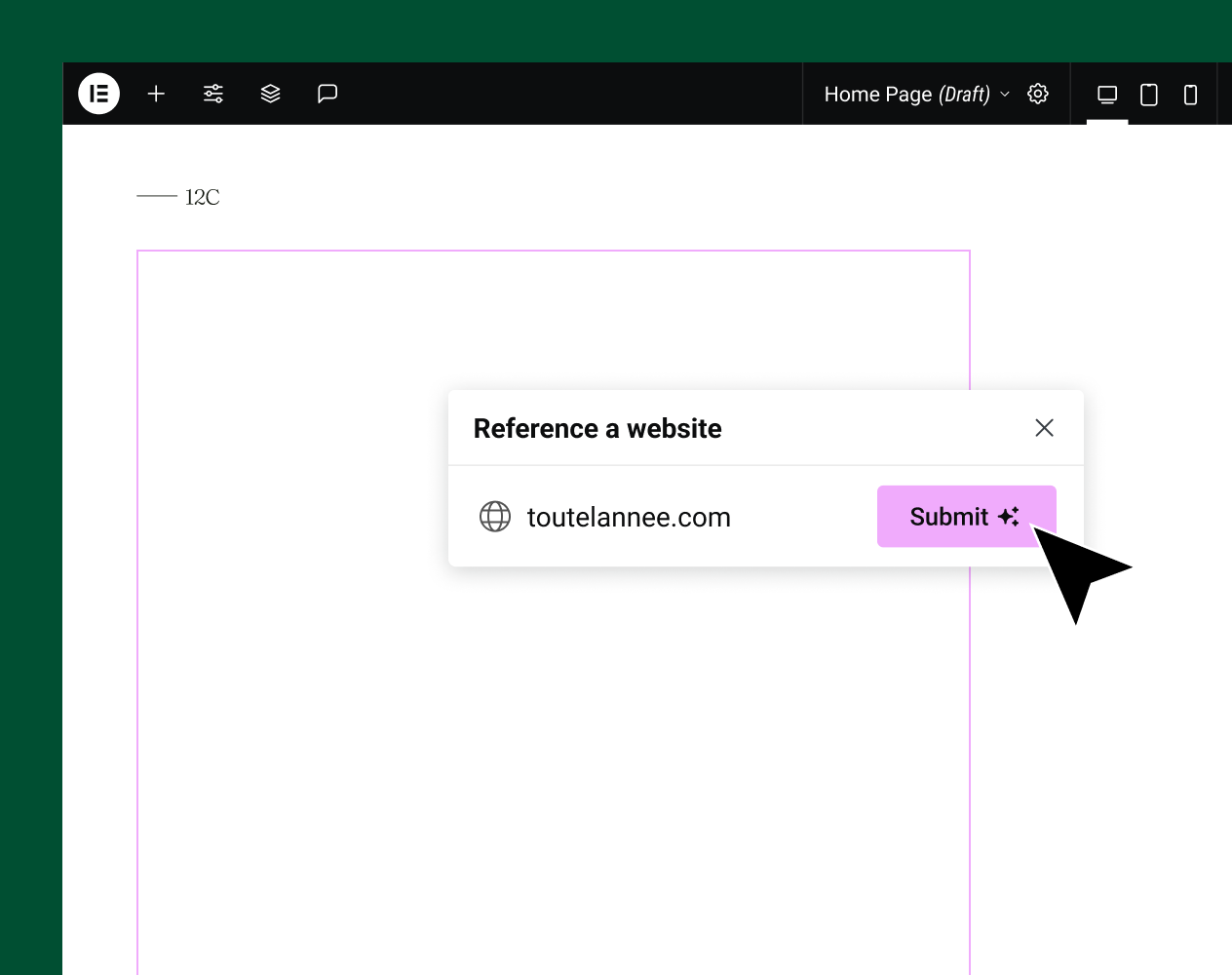1232x975 pixels.
Task: Click the Elementor logo button
Action: click(98, 94)
